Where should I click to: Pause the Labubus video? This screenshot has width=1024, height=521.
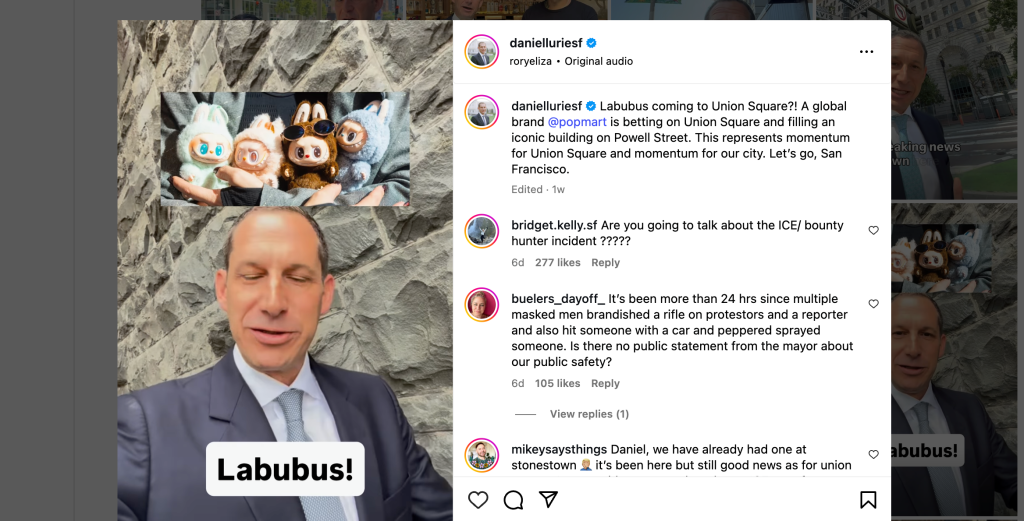click(285, 270)
